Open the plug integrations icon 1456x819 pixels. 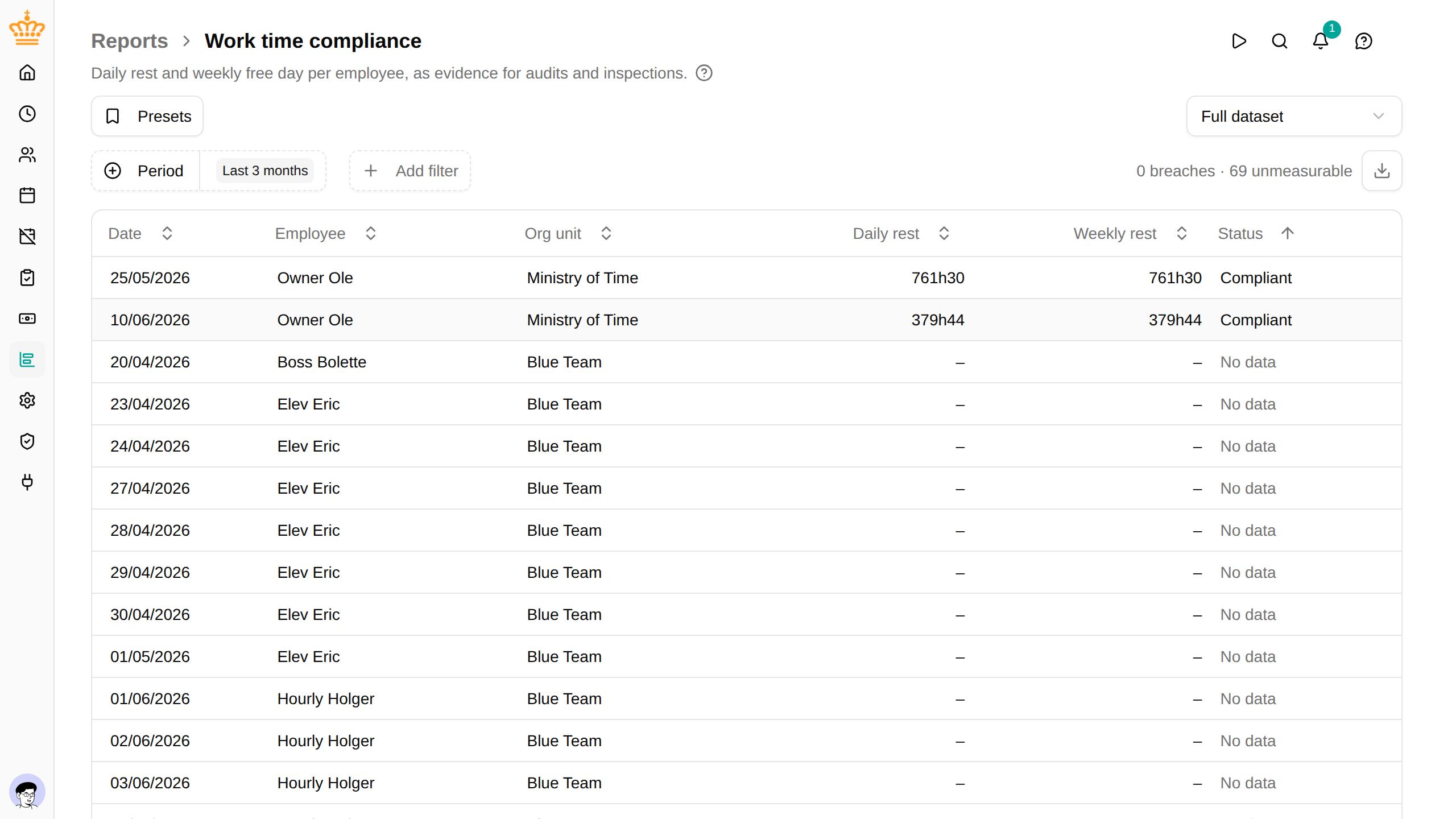click(x=27, y=482)
